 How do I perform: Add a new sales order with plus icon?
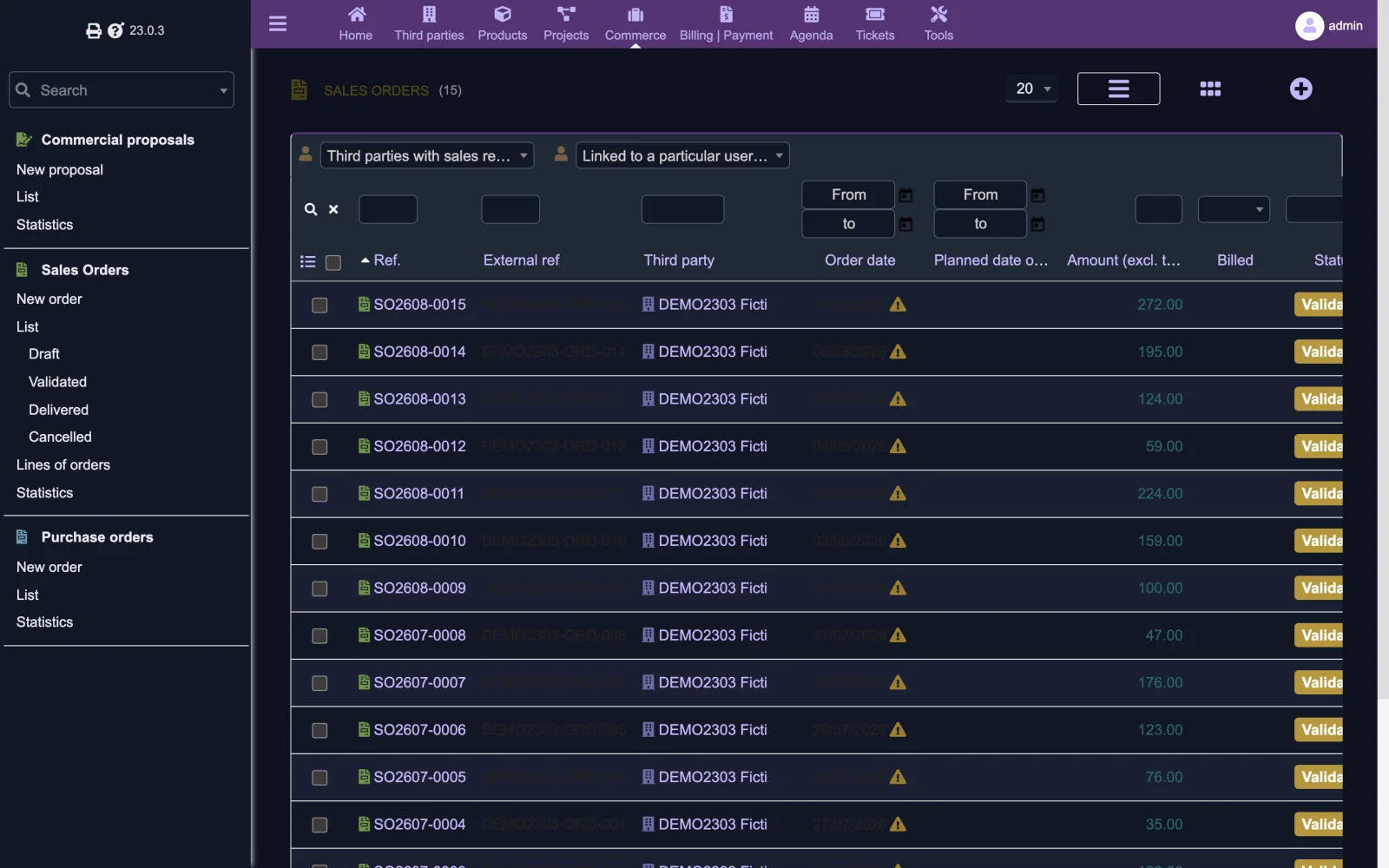[x=1300, y=89]
